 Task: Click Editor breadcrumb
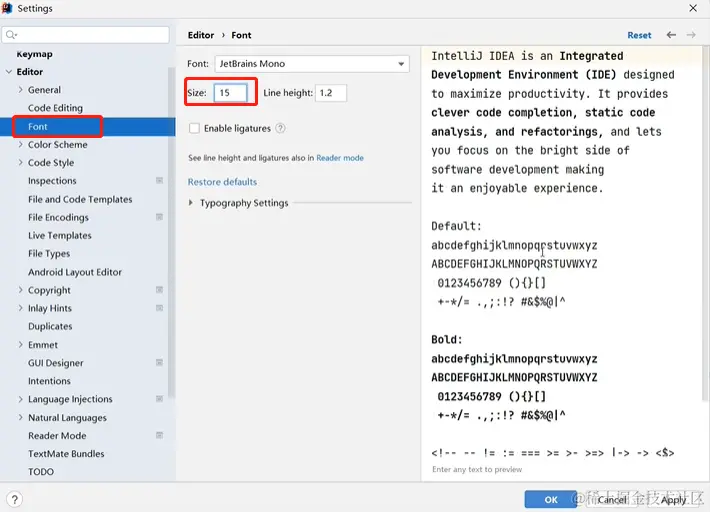click(201, 35)
